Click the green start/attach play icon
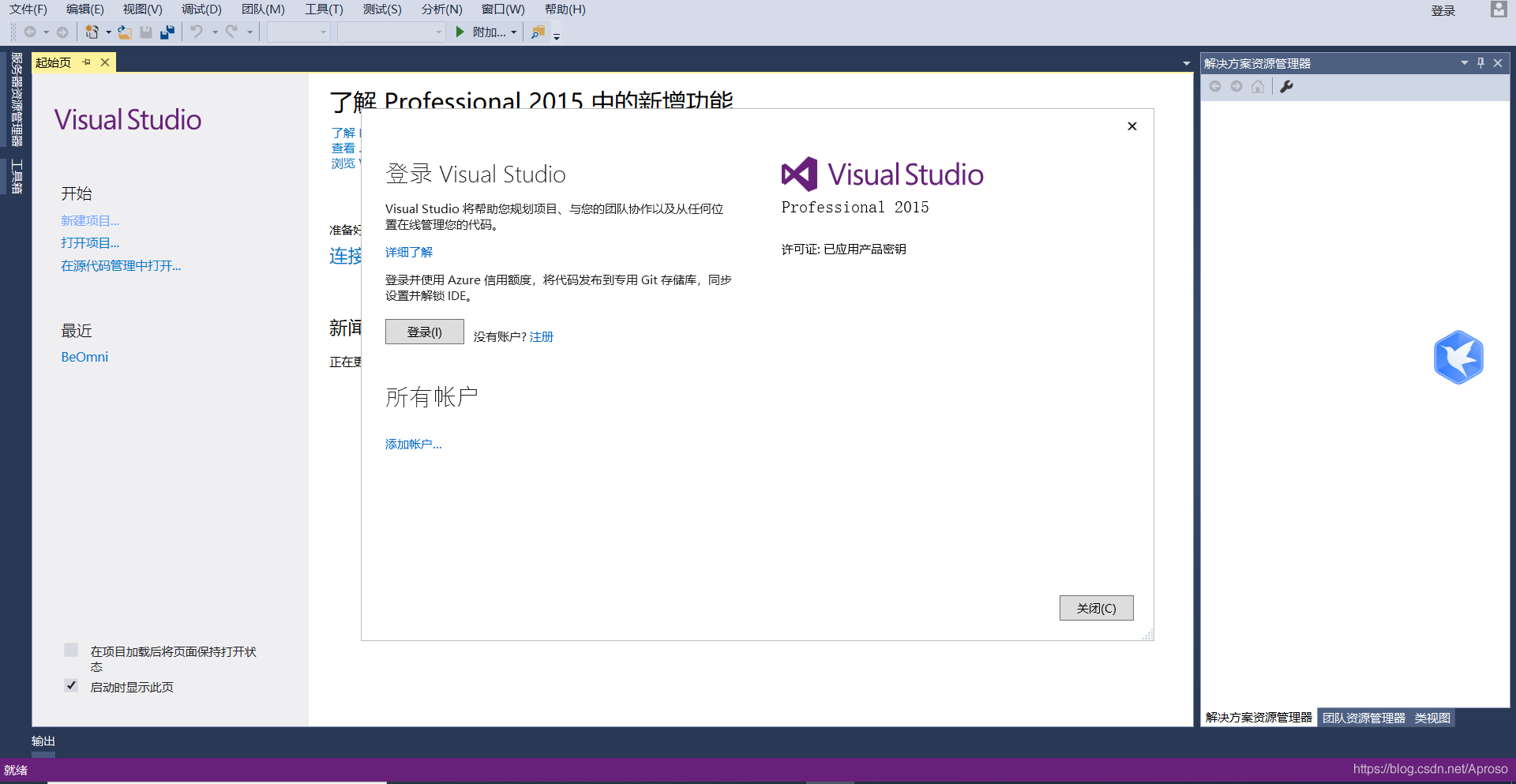This screenshot has width=1516, height=784. [460, 32]
